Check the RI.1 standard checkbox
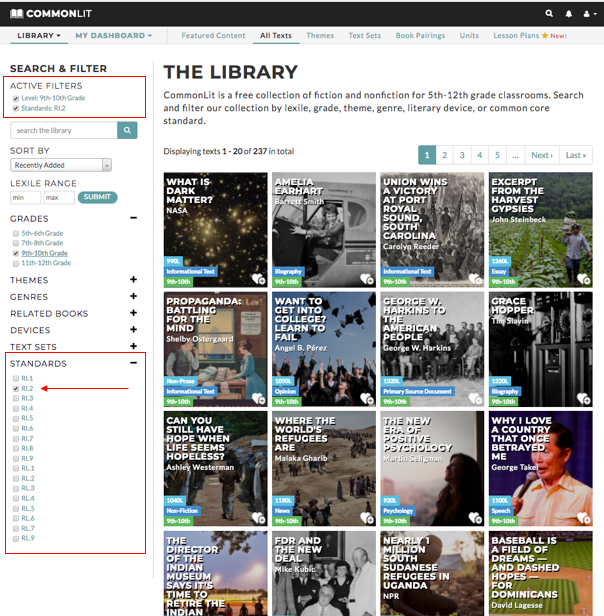The width and height of the screenshot is (604, 616). tap(16, 378)
